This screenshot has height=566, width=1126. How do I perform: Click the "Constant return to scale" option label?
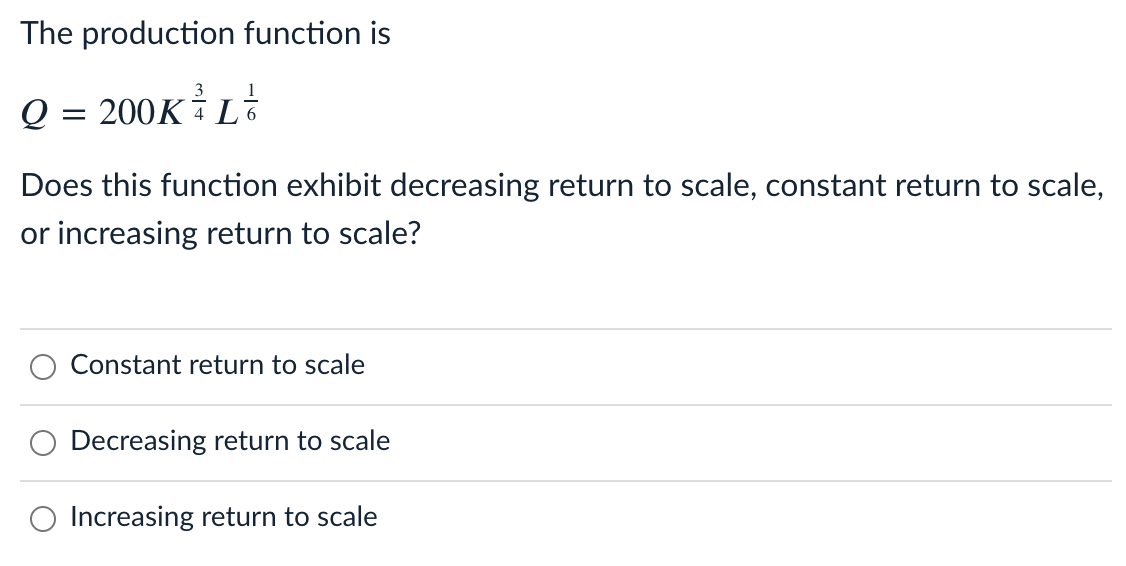coord(217,365)
